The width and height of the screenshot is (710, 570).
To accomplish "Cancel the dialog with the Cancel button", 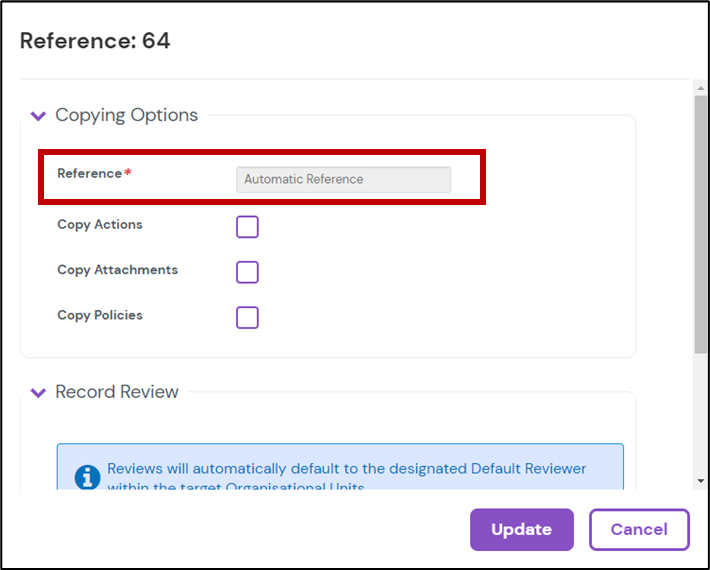I will [x=638, y=529].
